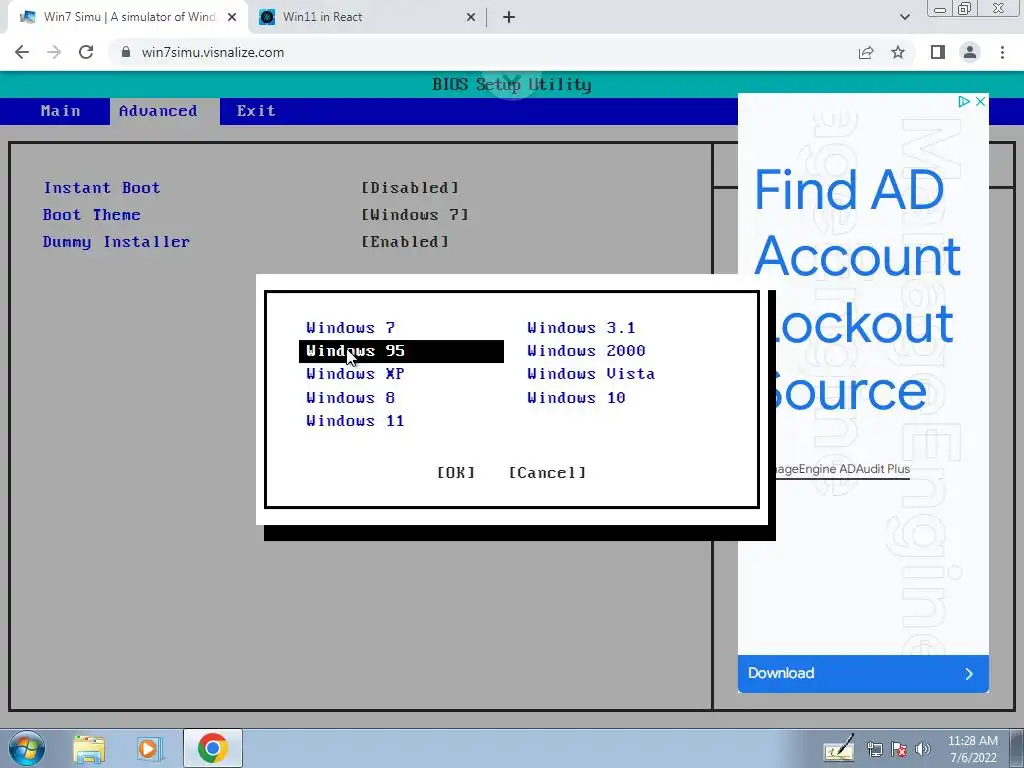1024x768 pixels.
Task: Choose Windows Vista theme
Action: 591,374
